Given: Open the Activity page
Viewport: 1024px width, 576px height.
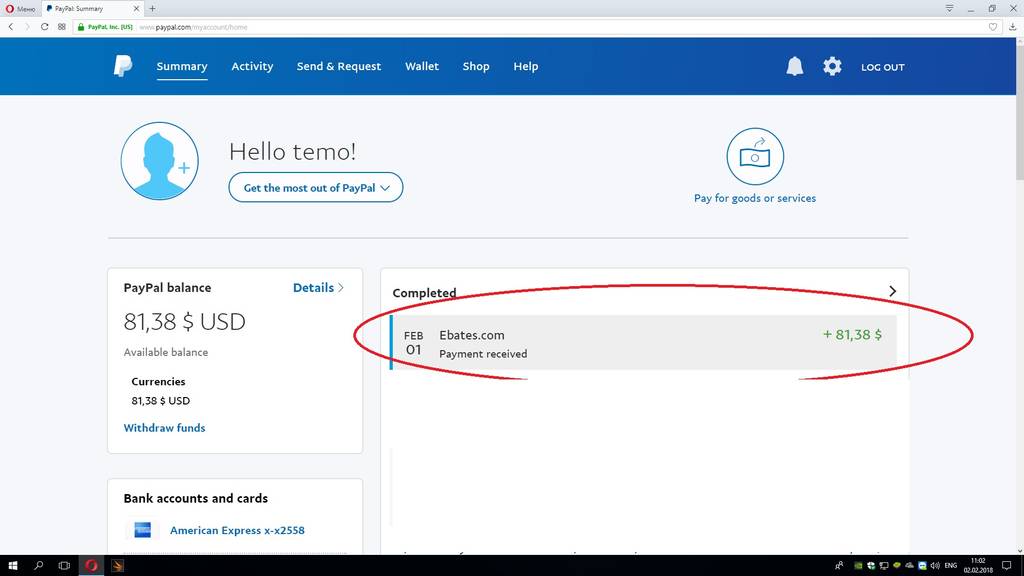Looking at the screenshot, I should point(252,66).
